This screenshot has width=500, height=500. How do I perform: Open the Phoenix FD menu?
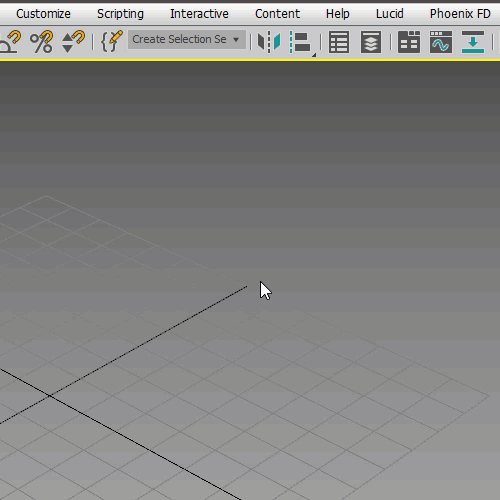coord(460,14)
